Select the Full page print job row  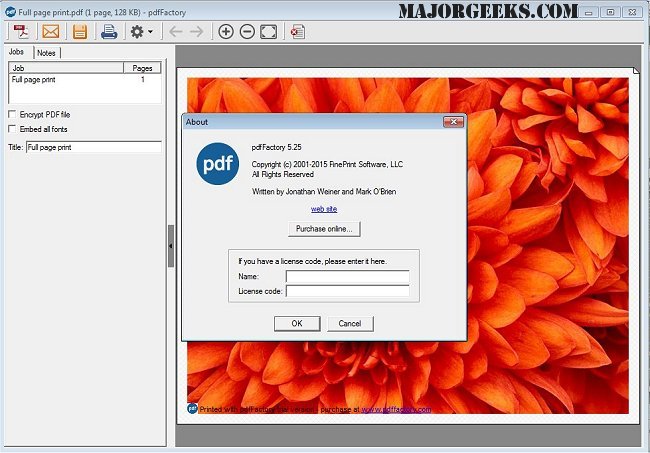[x=85, y=80]
